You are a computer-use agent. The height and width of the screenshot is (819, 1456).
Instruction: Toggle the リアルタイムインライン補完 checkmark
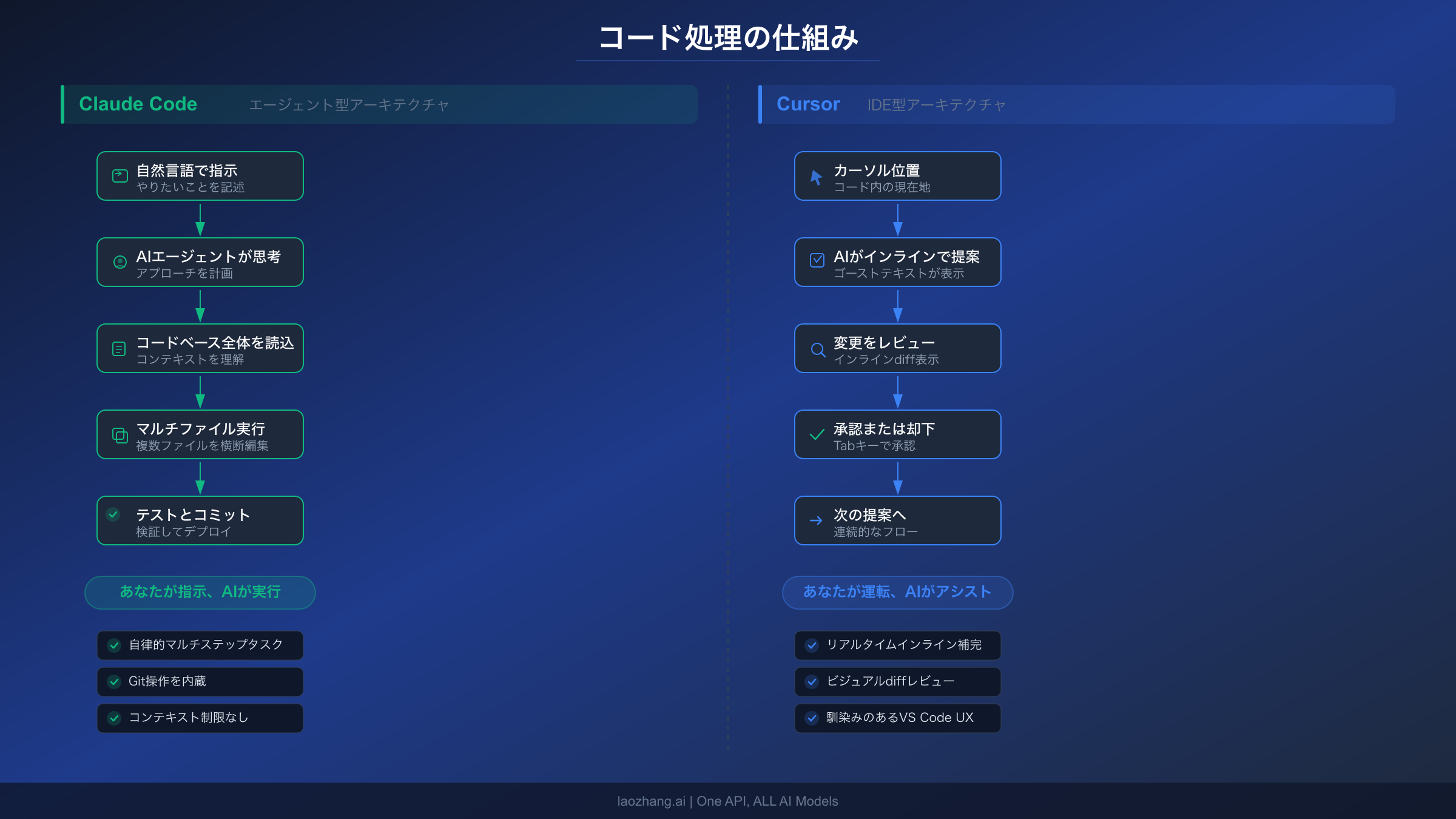coord(811,645)
